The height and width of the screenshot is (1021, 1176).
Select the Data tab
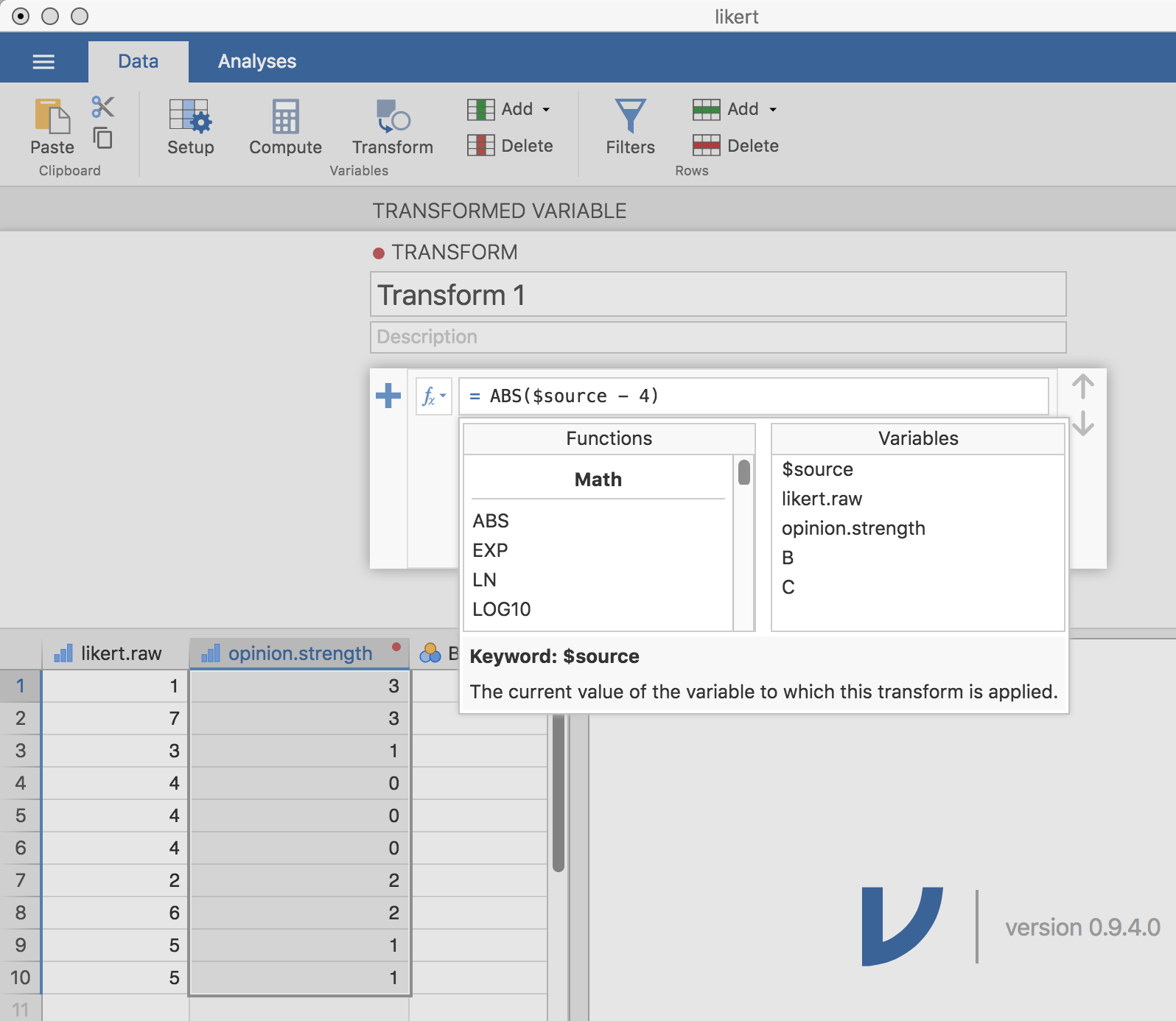tap(139, 61)
